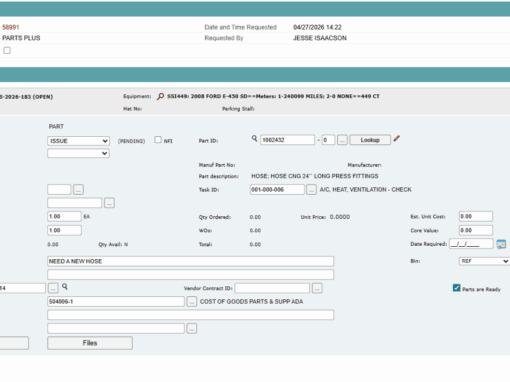This screenshot has width=510, height=382.
Task: Click the empty field below NEED A NEW HOSE
Action: [190, 275]
